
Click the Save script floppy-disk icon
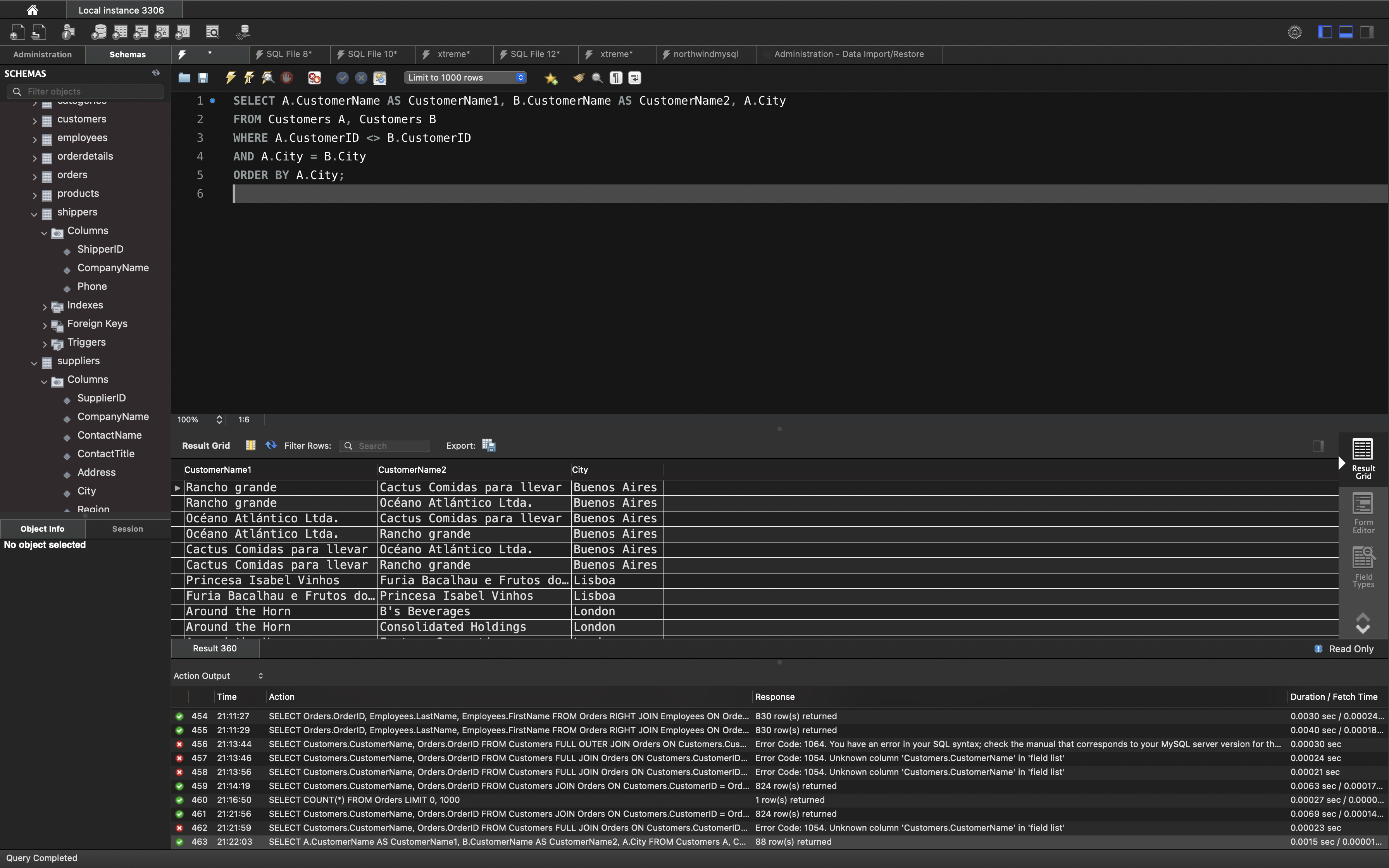tap(203, 77)
